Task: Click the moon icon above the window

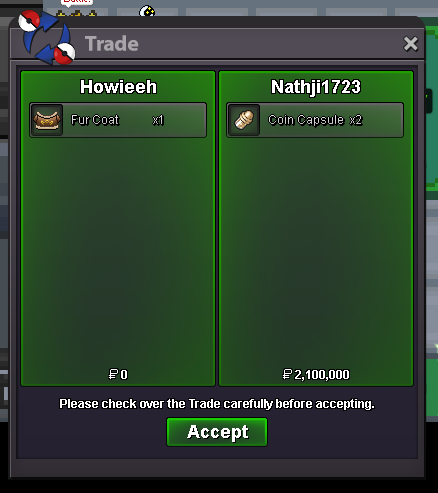Action: coord(147,11)
